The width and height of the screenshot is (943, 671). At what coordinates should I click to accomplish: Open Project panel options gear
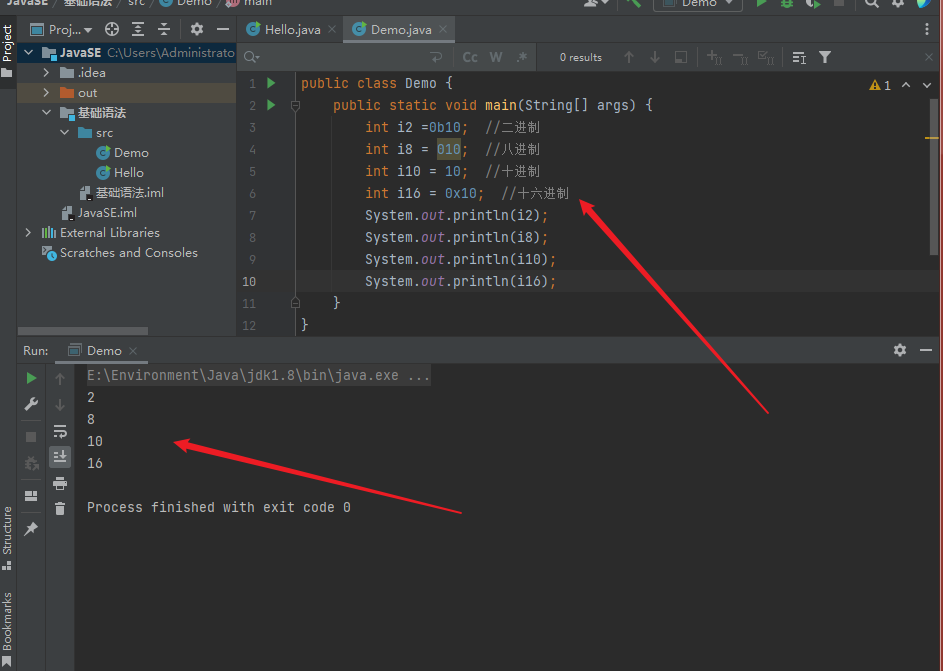point(197,29)
